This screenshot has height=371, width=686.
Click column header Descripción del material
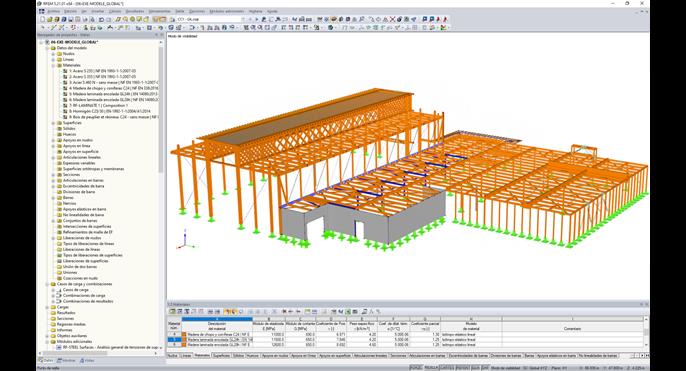click(x=217, y=326)
